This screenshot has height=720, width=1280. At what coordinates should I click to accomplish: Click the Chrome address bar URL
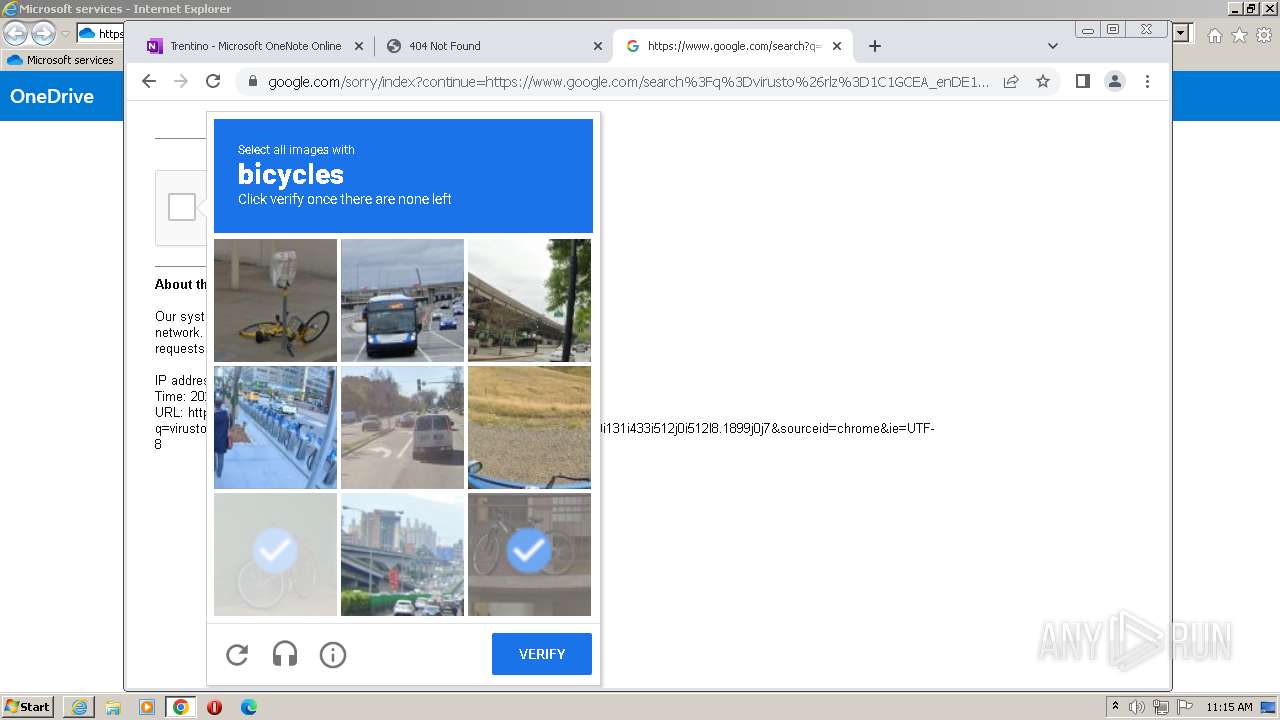628,82
